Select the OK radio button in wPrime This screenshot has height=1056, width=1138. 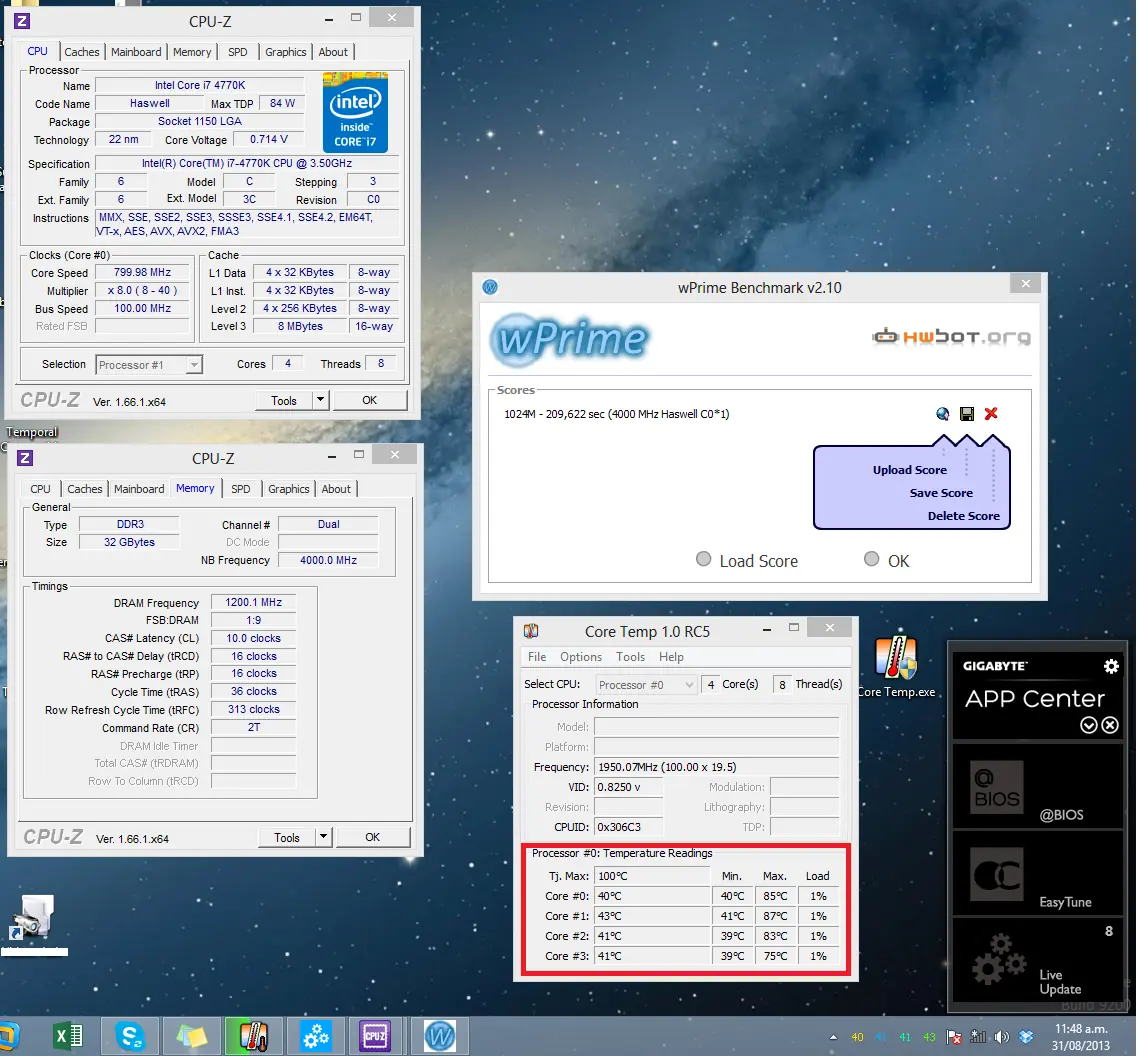(x=872, y=560)
